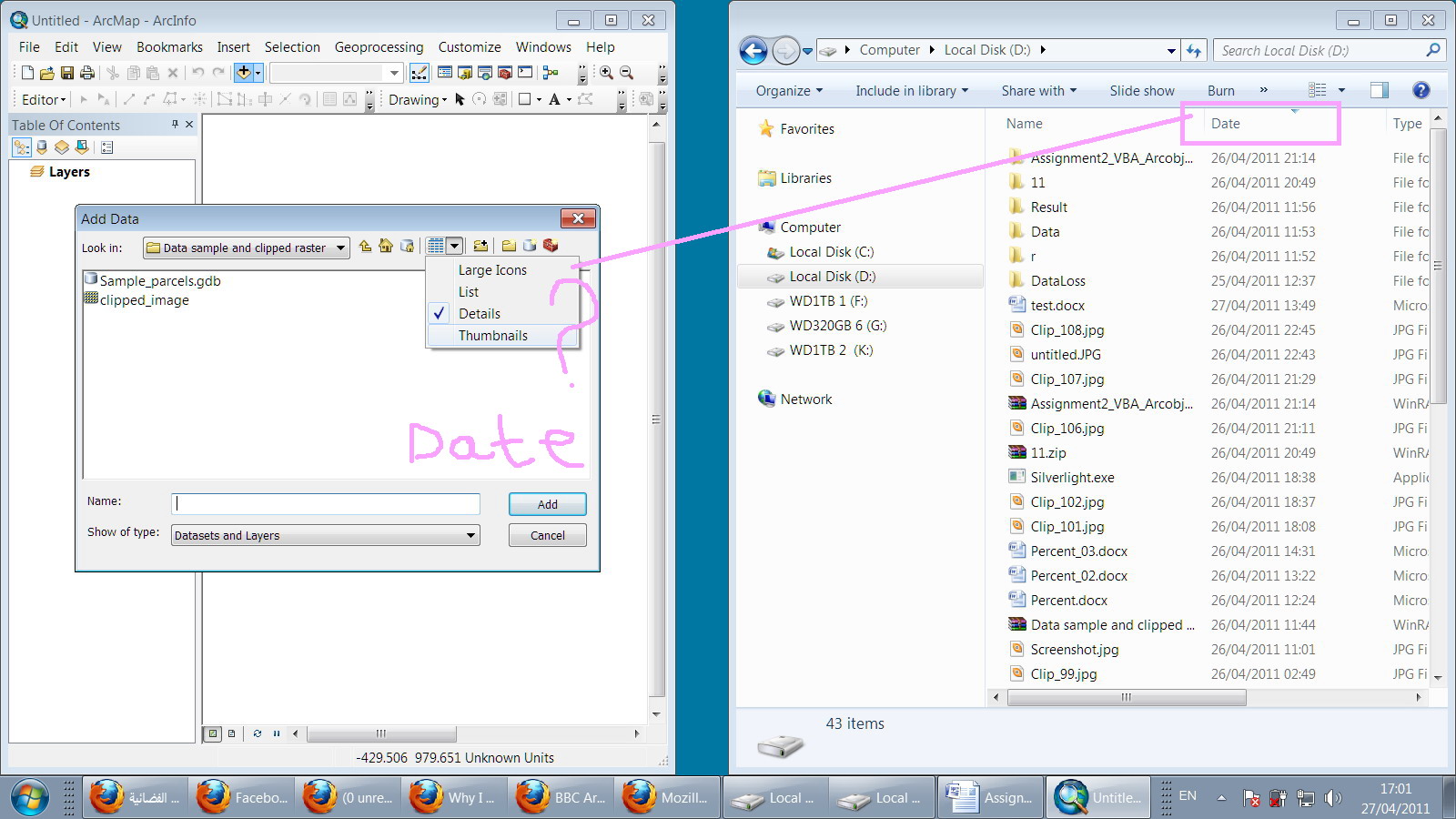1456x819 pixels.
Task: Toggle Data View button at map bottom
Action: [x=213, y=733]
